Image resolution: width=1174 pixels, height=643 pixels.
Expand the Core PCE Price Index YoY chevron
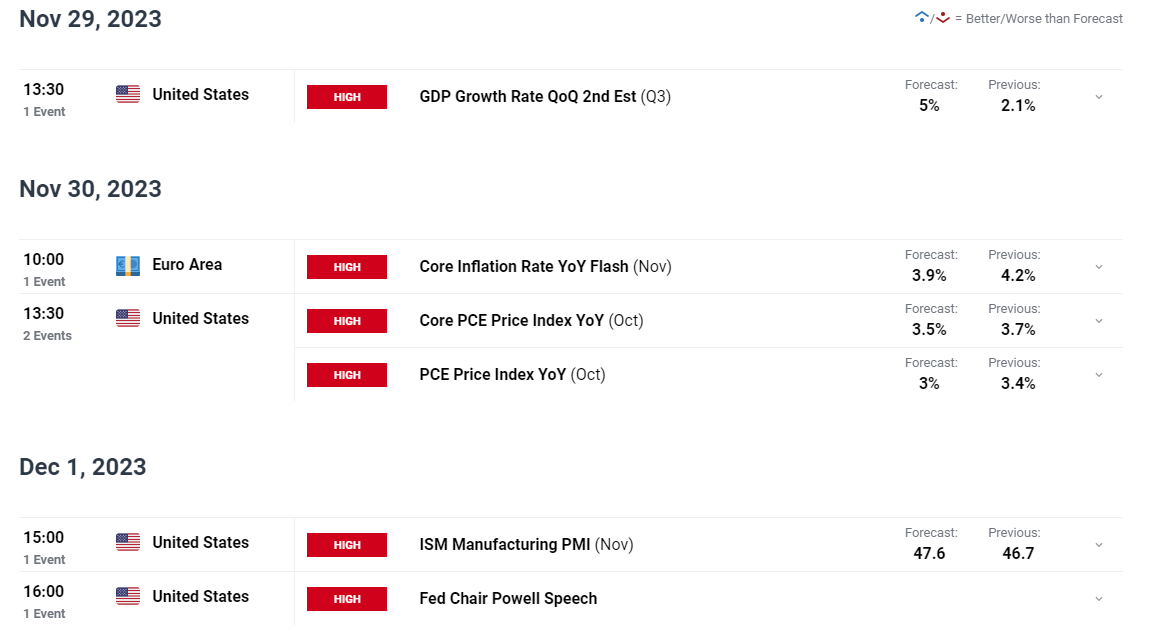click(1098, 321)
